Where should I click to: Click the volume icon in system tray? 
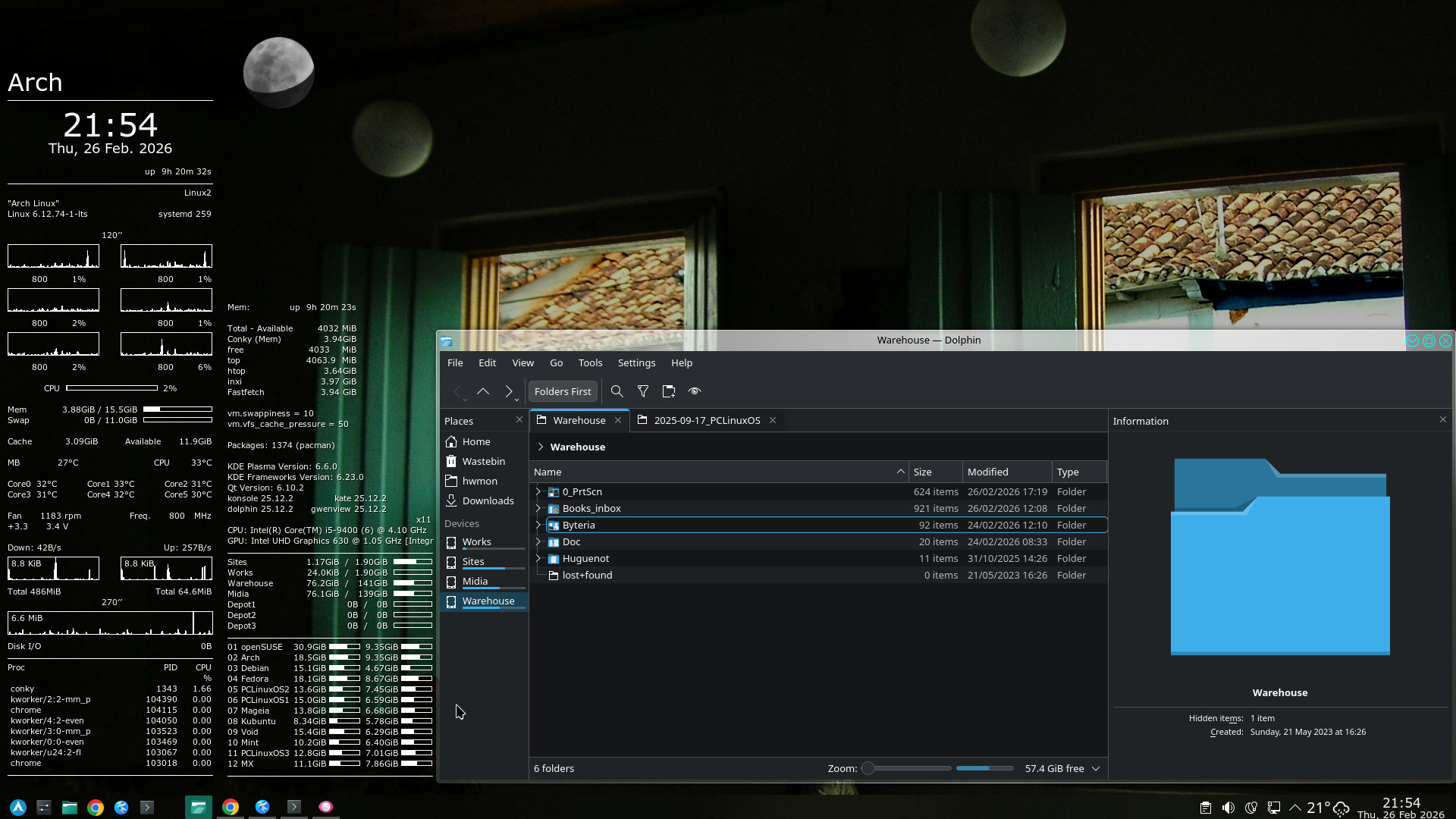[1228, 808]
